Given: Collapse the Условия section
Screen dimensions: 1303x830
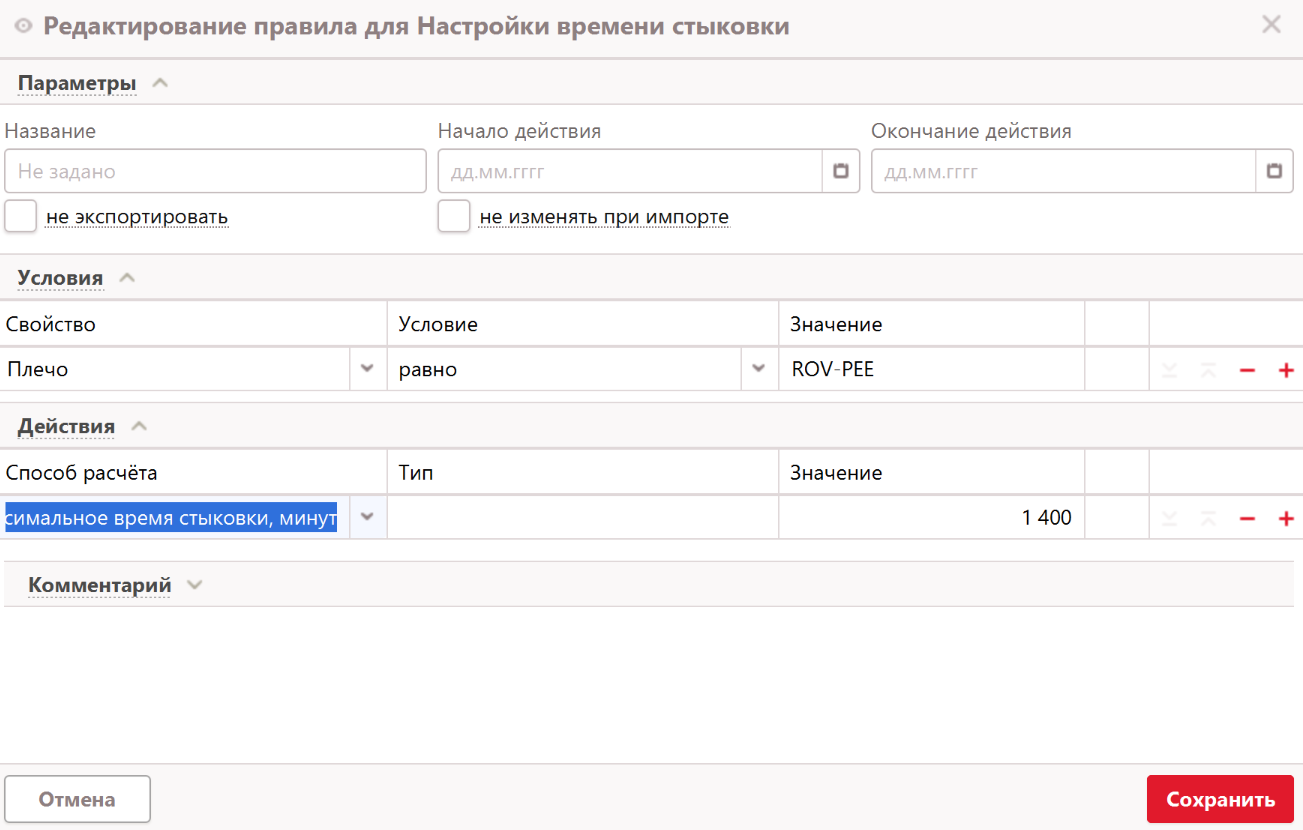Looking at the screenshot, I should coord(127,278).
